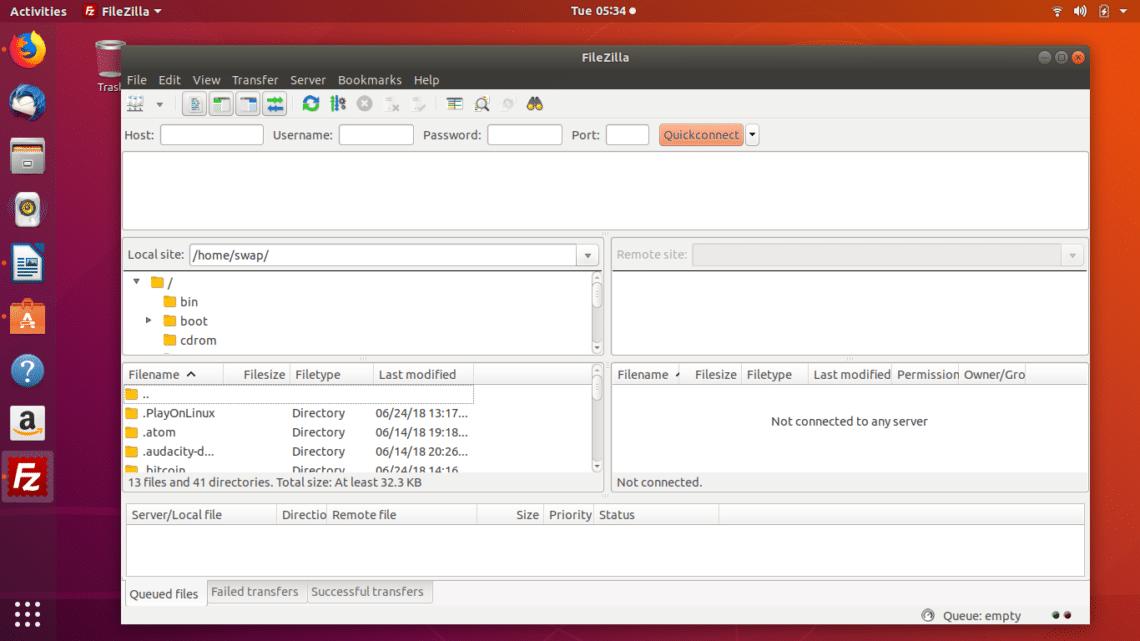Toggle the remote directory tree view

coord(247,103)
